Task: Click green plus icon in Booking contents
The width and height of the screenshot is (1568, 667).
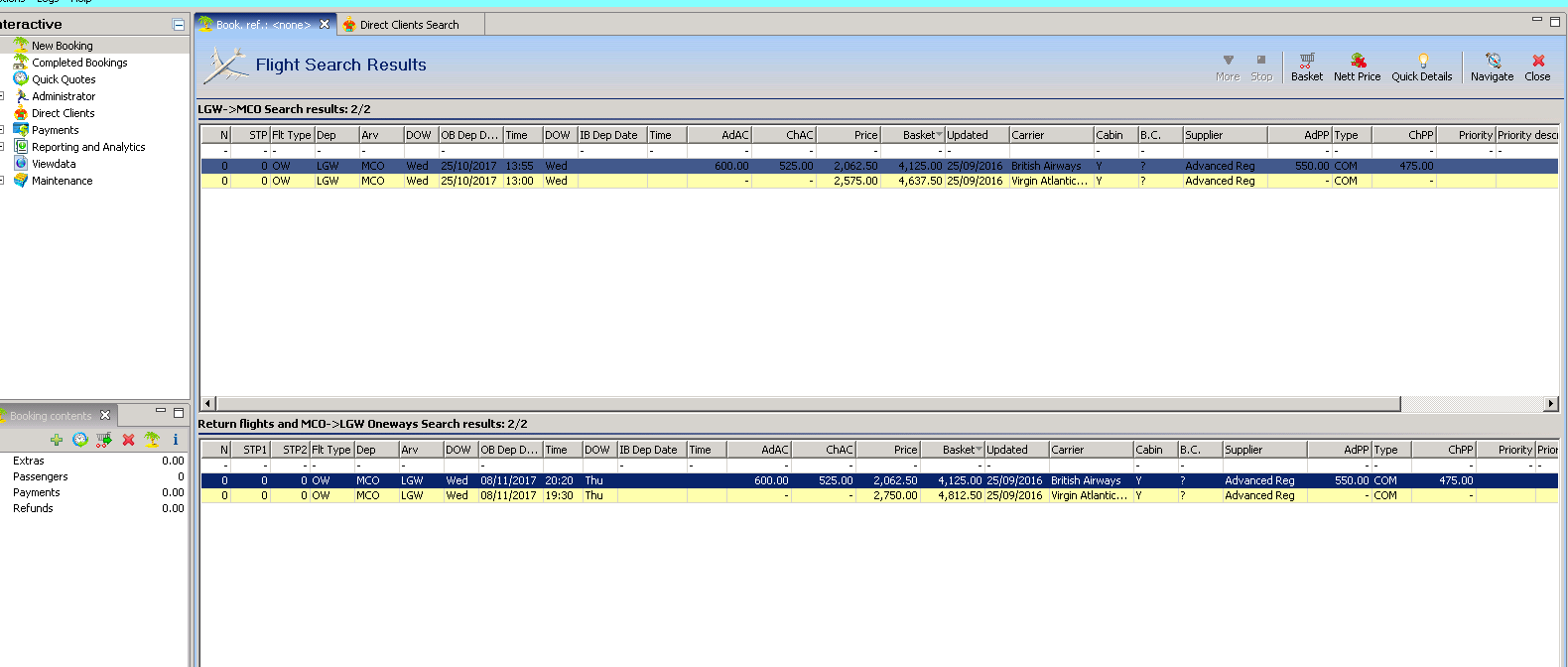Action: point(57,440)
